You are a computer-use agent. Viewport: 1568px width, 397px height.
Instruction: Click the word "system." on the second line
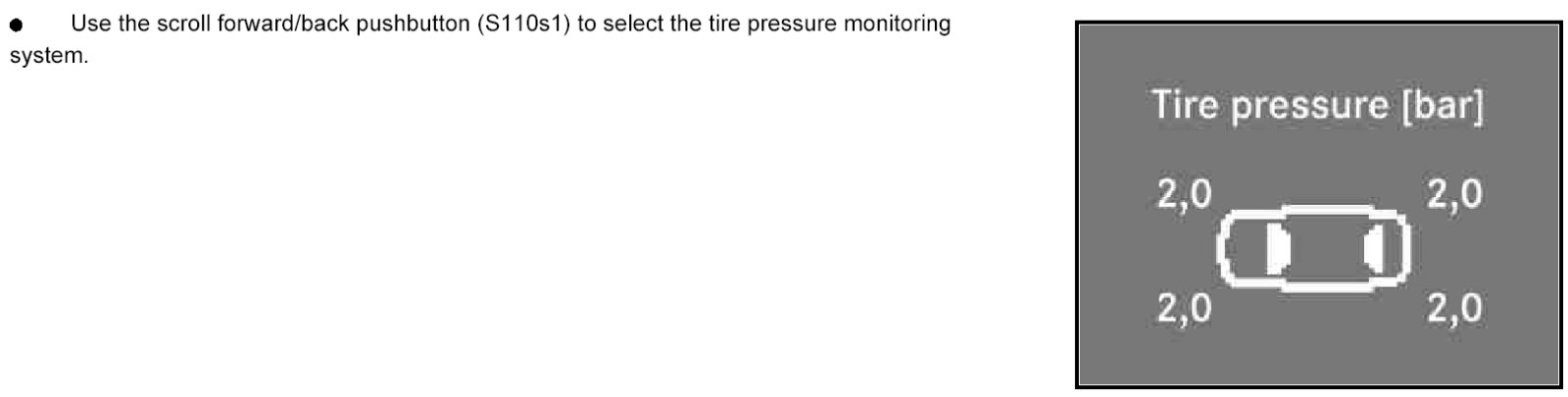49,56
